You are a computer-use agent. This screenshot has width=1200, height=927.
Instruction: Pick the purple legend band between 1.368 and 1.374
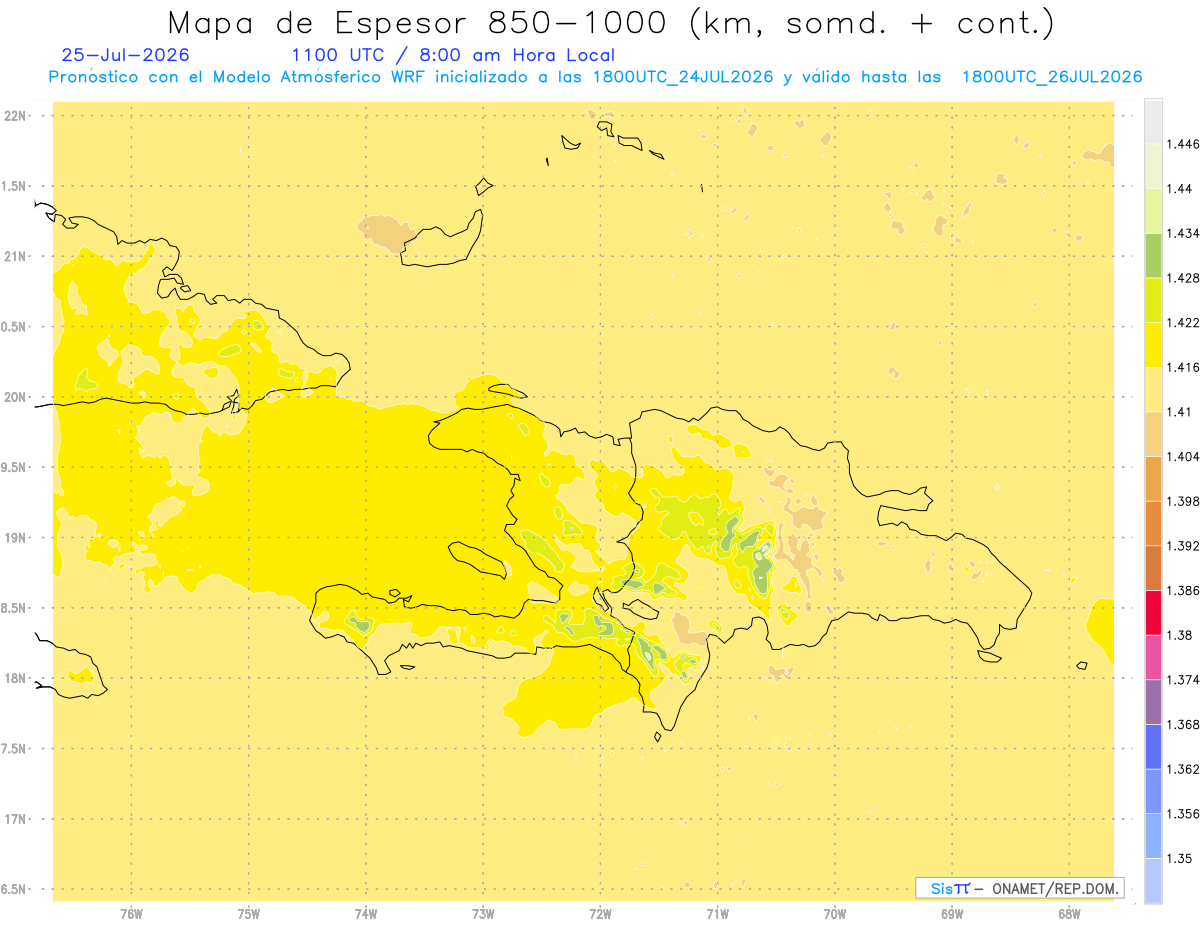coord(1153,701)
